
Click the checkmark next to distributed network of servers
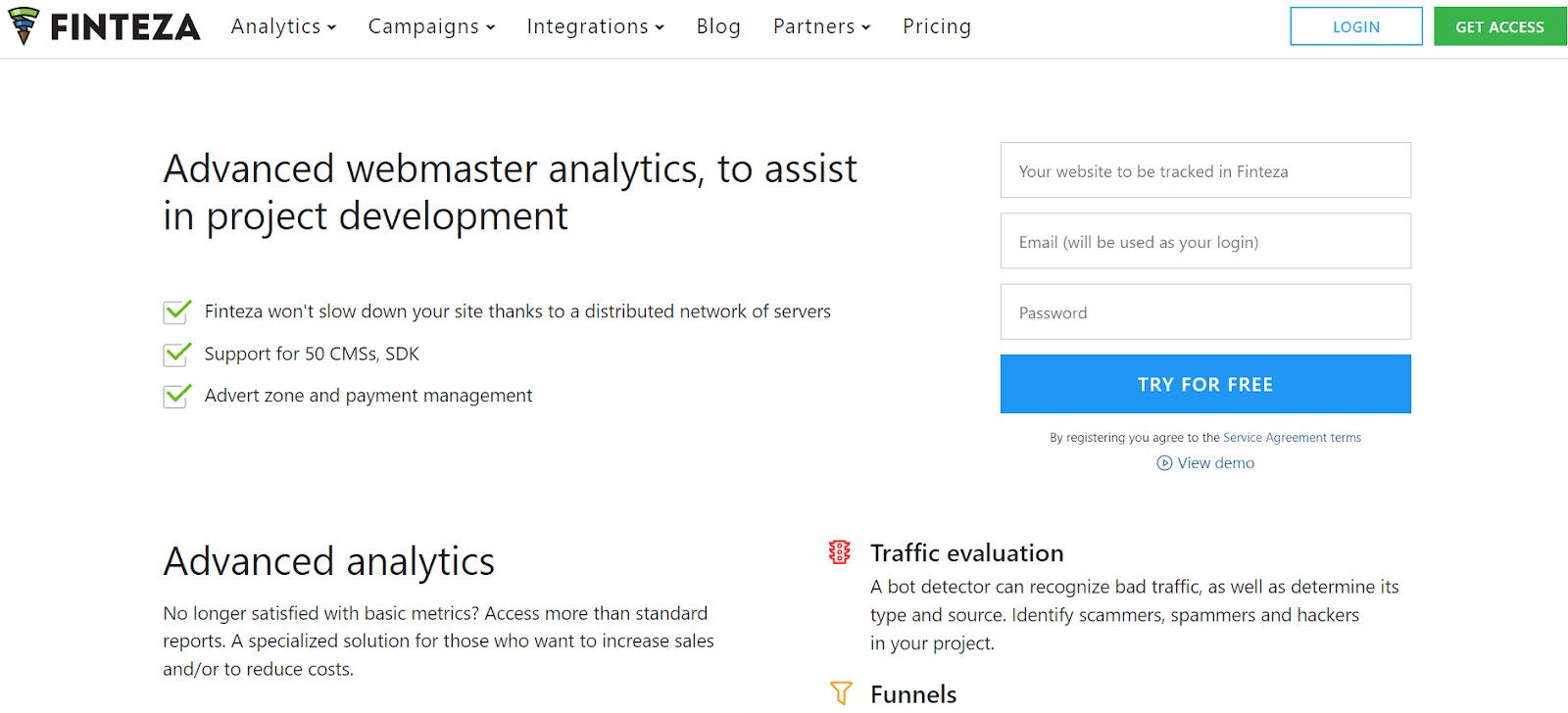(177, 311)
